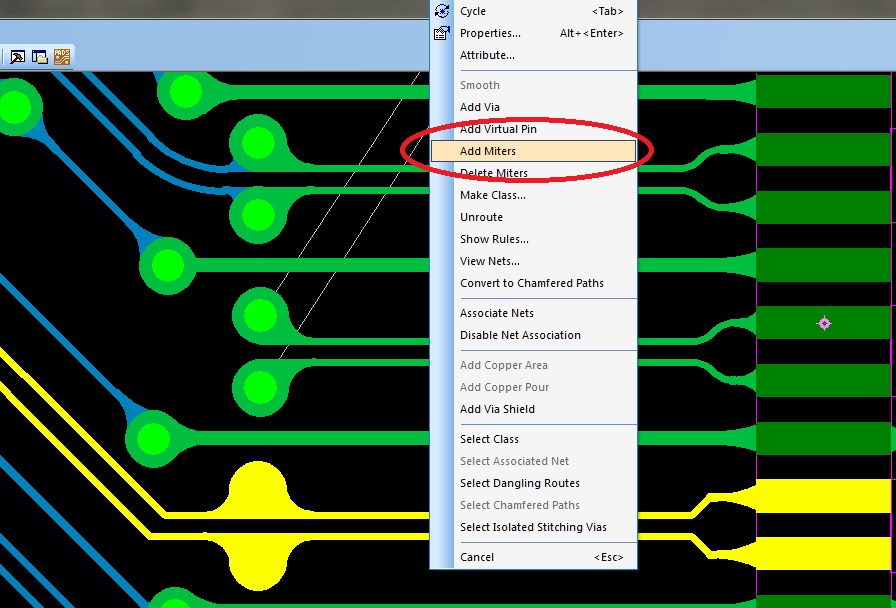Image resolution: width=896 pixels, height=608 pixels.
Task: Choose Select Isolated Stitching Vias
Action: 534,527
